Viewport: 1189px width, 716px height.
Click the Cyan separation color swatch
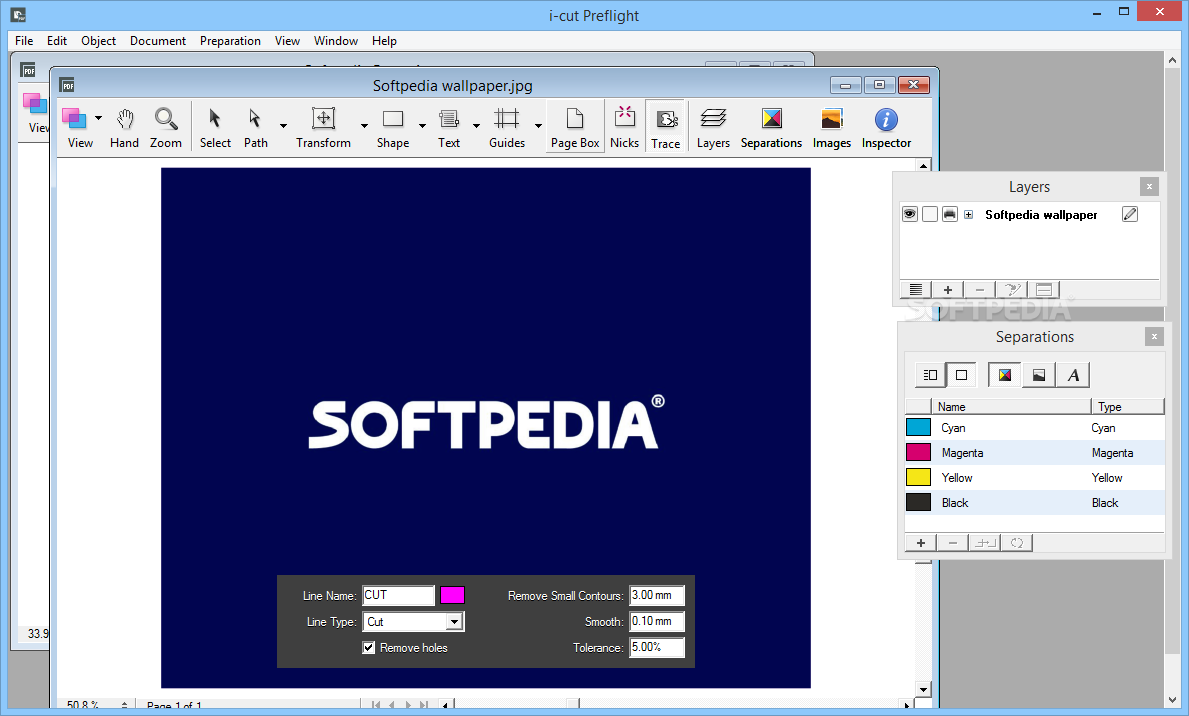[x=918, y=427]
